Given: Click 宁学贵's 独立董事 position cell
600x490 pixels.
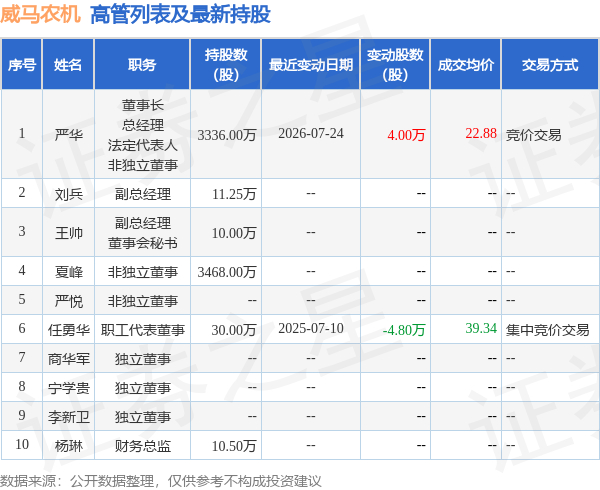Looking at the screenshot, I should pyautogui.click(x=143, y=388).
